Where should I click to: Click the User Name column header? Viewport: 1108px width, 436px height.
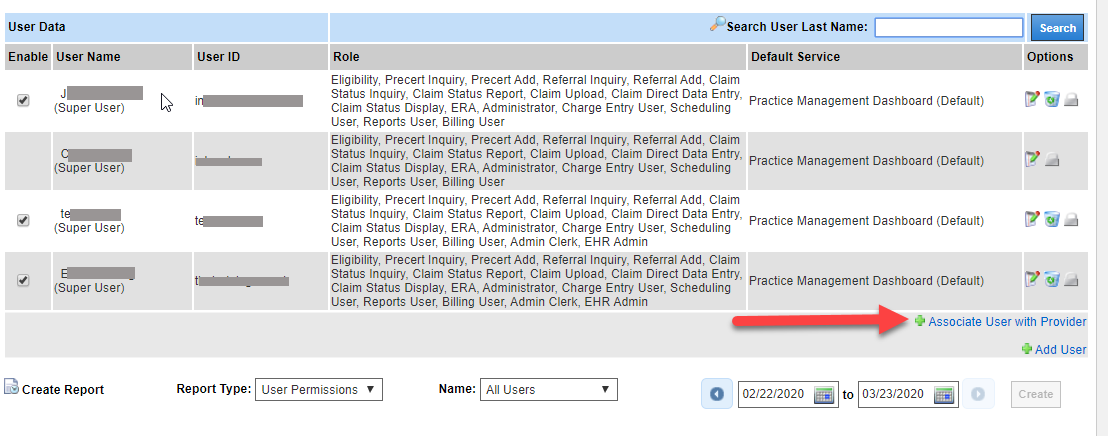coord(88,57)
